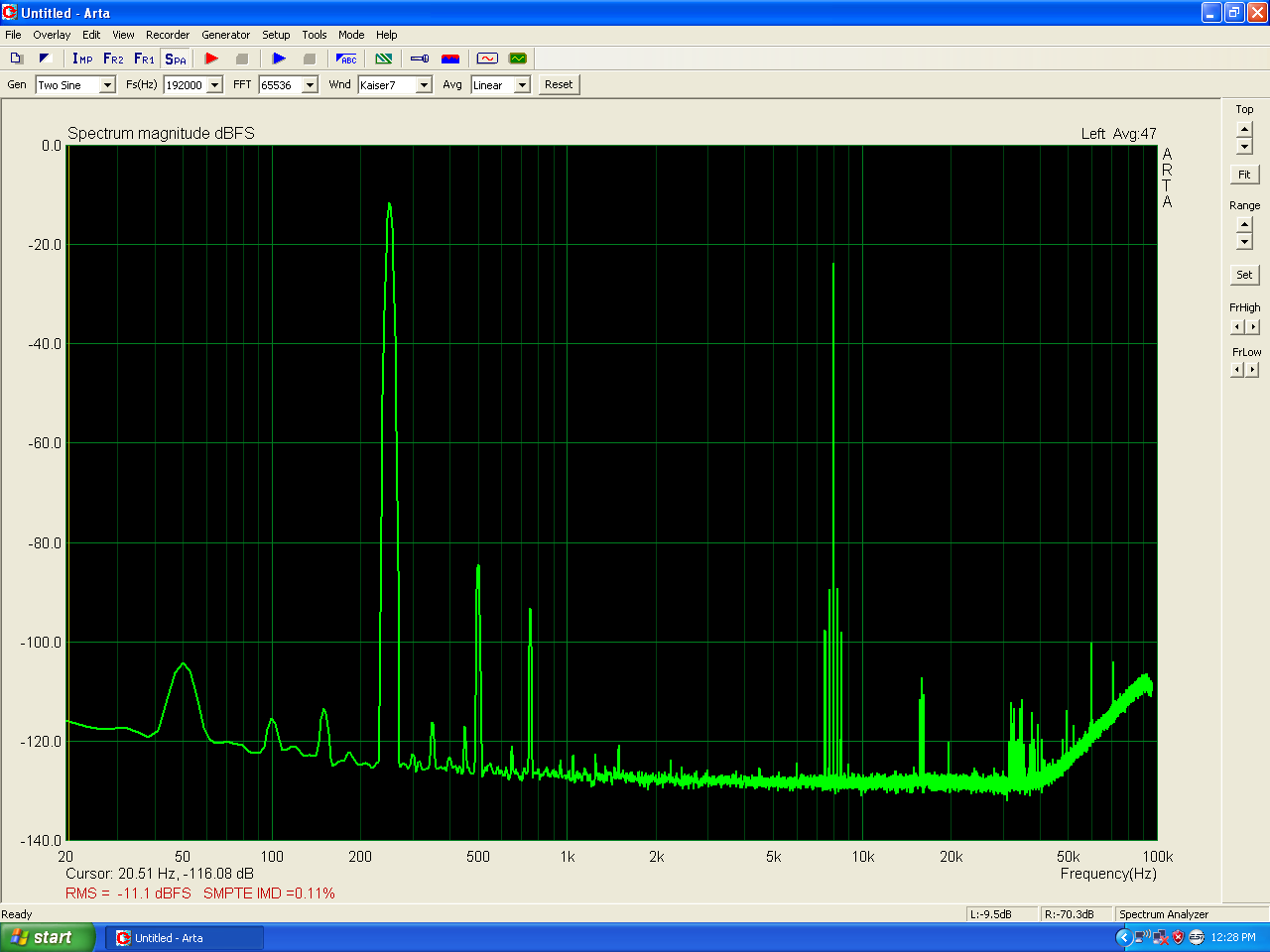Screen dimensions: 1270x952
Task: Click the Set button
Action: pos(1244,275)
